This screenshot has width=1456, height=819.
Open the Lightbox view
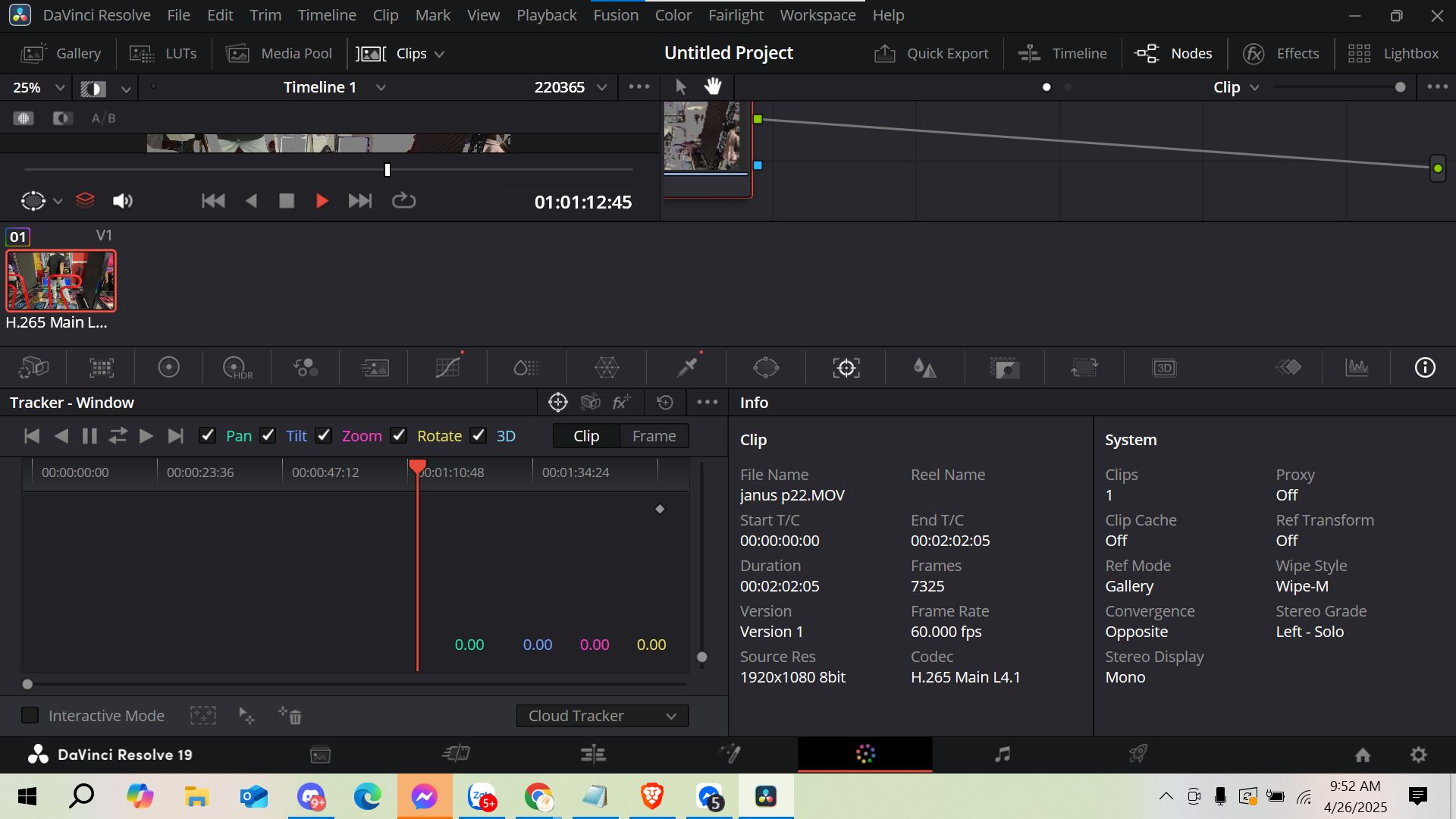pos(1392,54)
